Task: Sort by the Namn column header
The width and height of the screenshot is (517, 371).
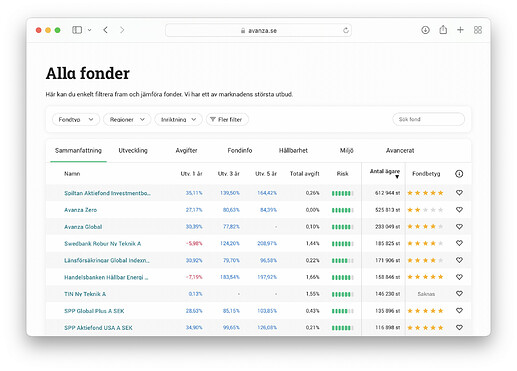Action: point(72,174)
